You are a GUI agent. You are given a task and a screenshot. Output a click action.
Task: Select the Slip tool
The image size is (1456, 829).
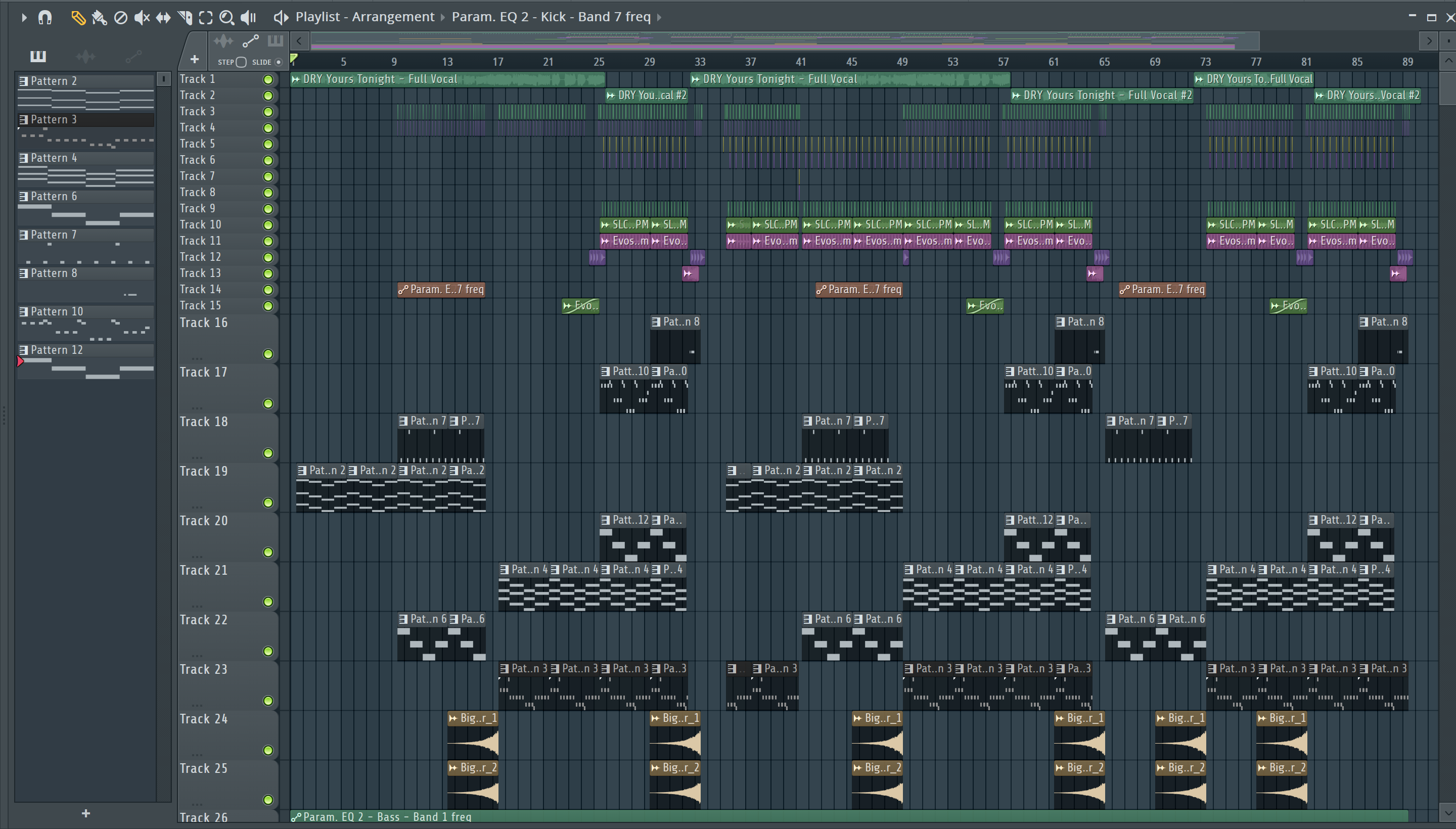(163, 18)
